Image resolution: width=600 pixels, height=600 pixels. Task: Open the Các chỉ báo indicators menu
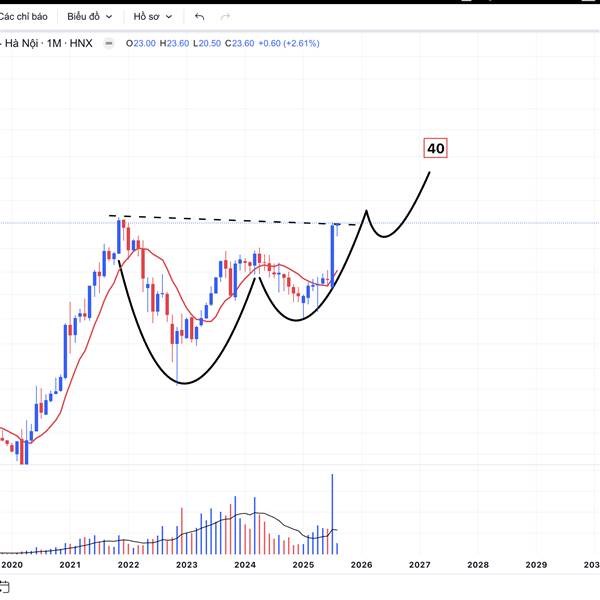click(23, 16)
